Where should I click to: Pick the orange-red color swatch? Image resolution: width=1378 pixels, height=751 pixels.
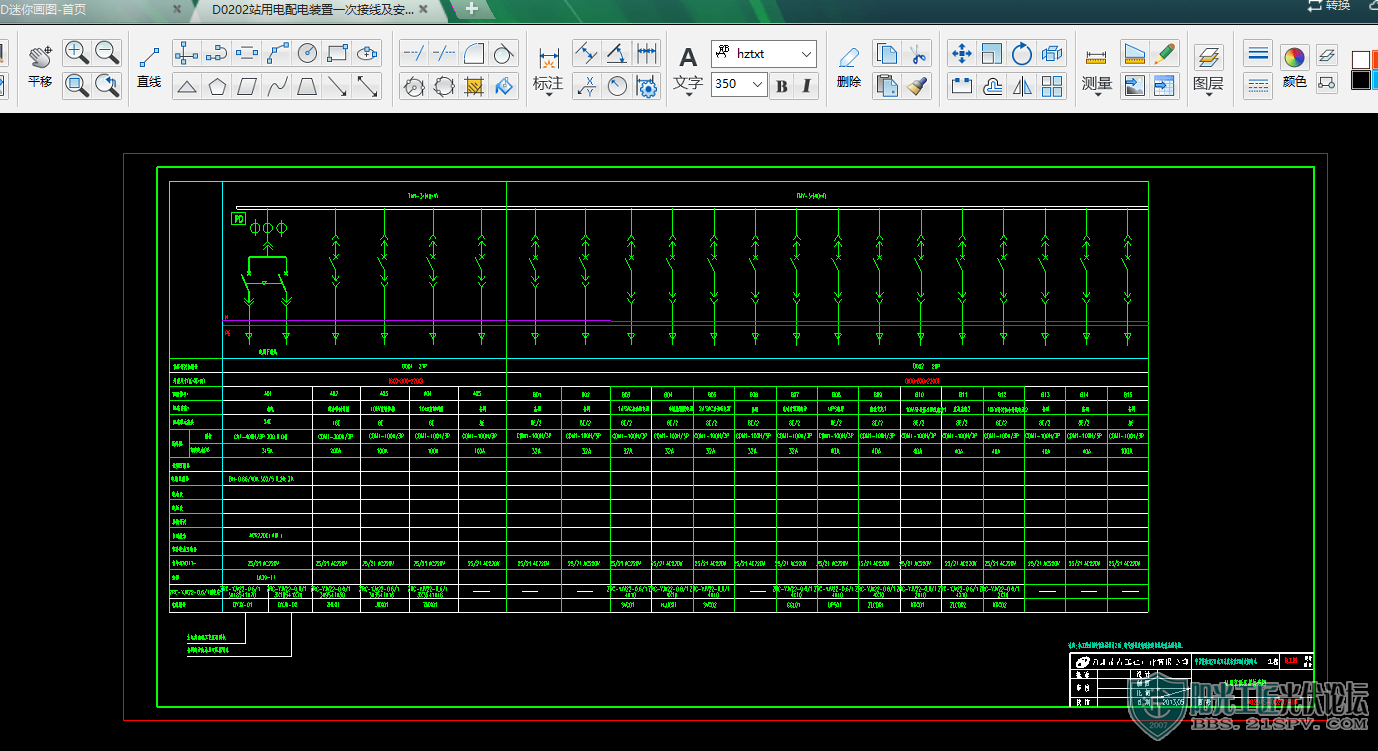1375,60
